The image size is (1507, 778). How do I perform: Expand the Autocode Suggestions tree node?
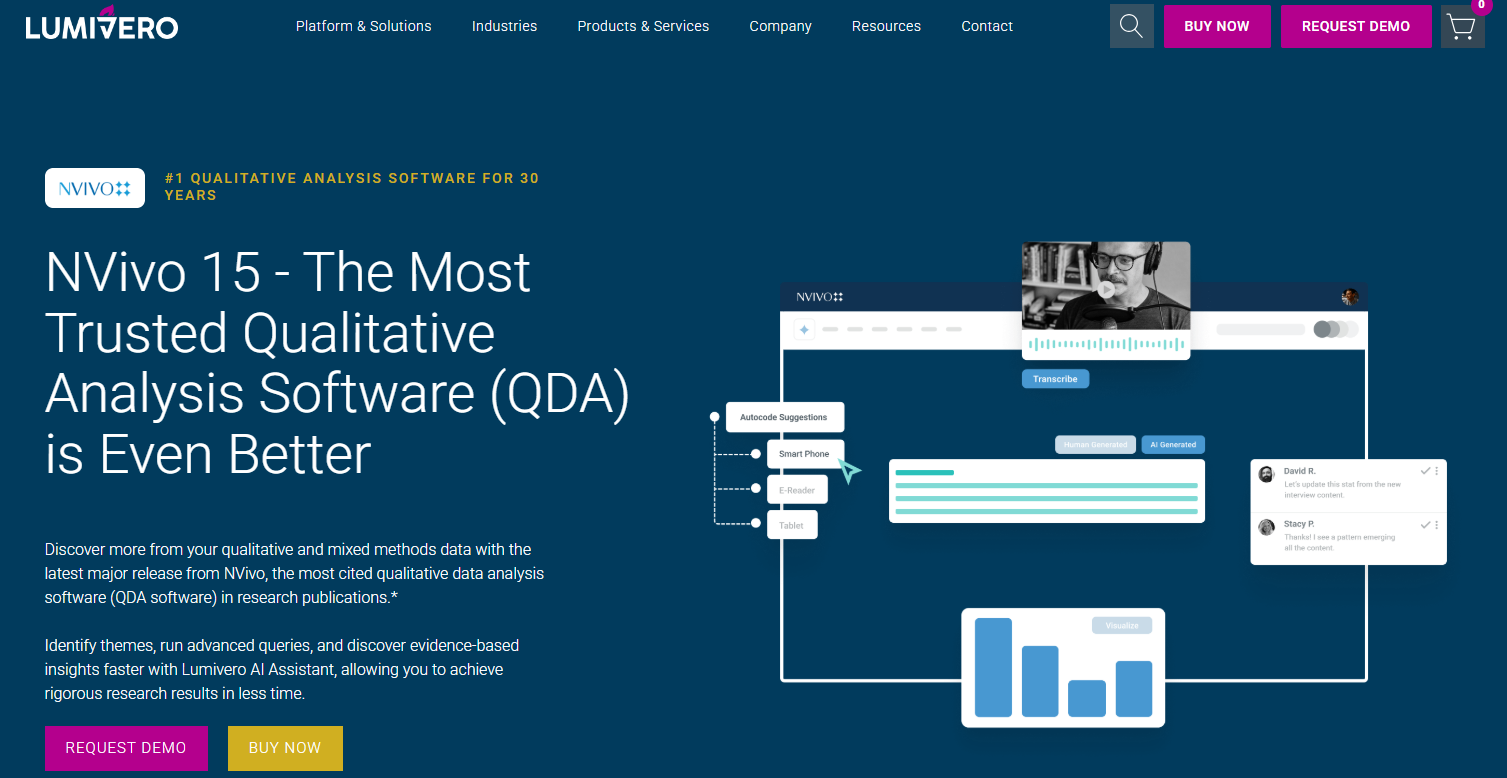(784, 417)
